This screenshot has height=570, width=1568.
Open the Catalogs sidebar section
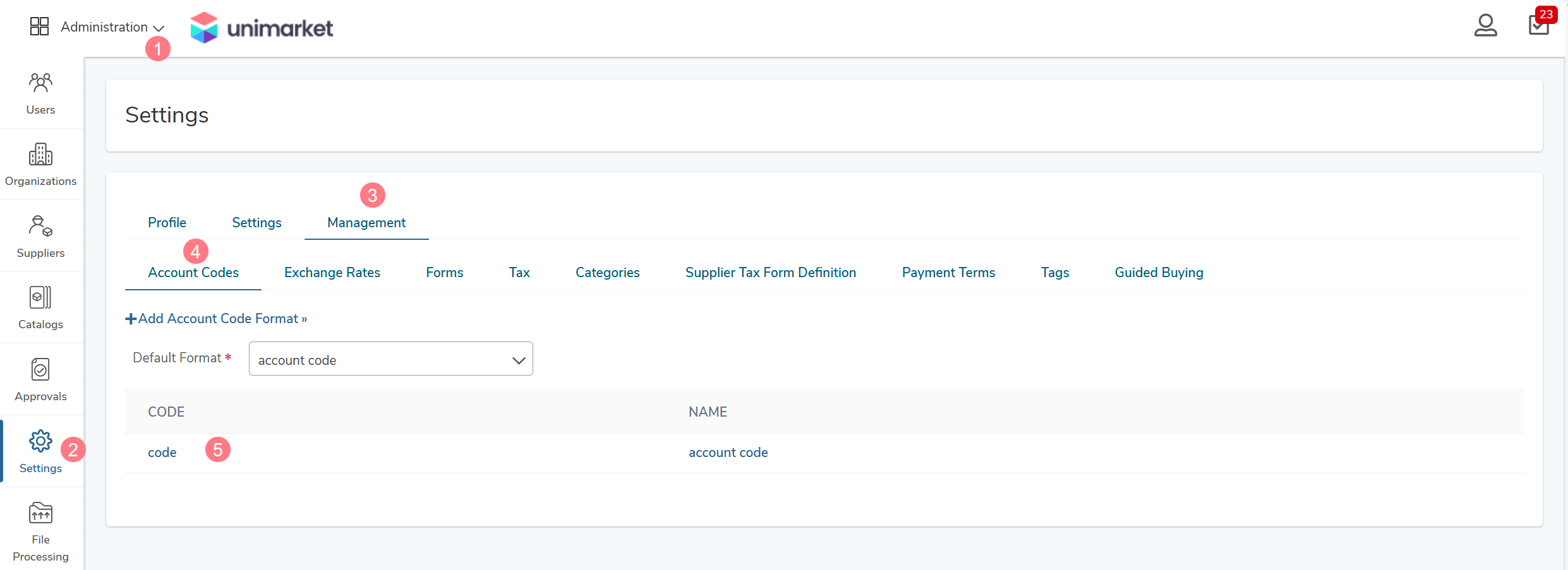click(x=40, y=308)
